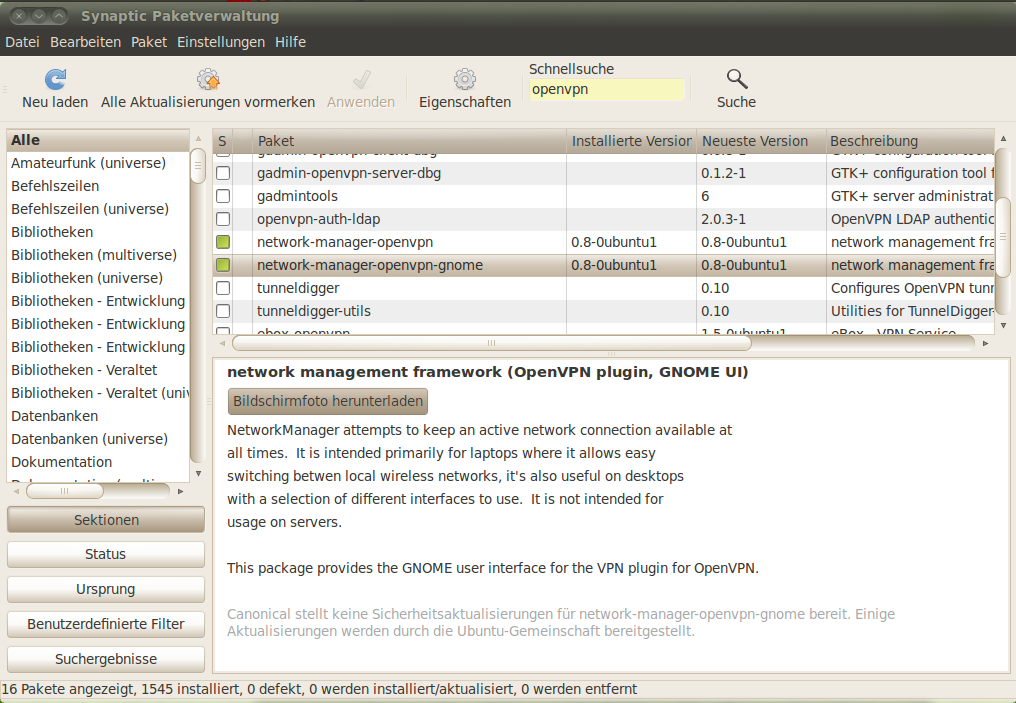
Task: Click the sections list vertical scrollbar thumb
Action: pos(198,166)
